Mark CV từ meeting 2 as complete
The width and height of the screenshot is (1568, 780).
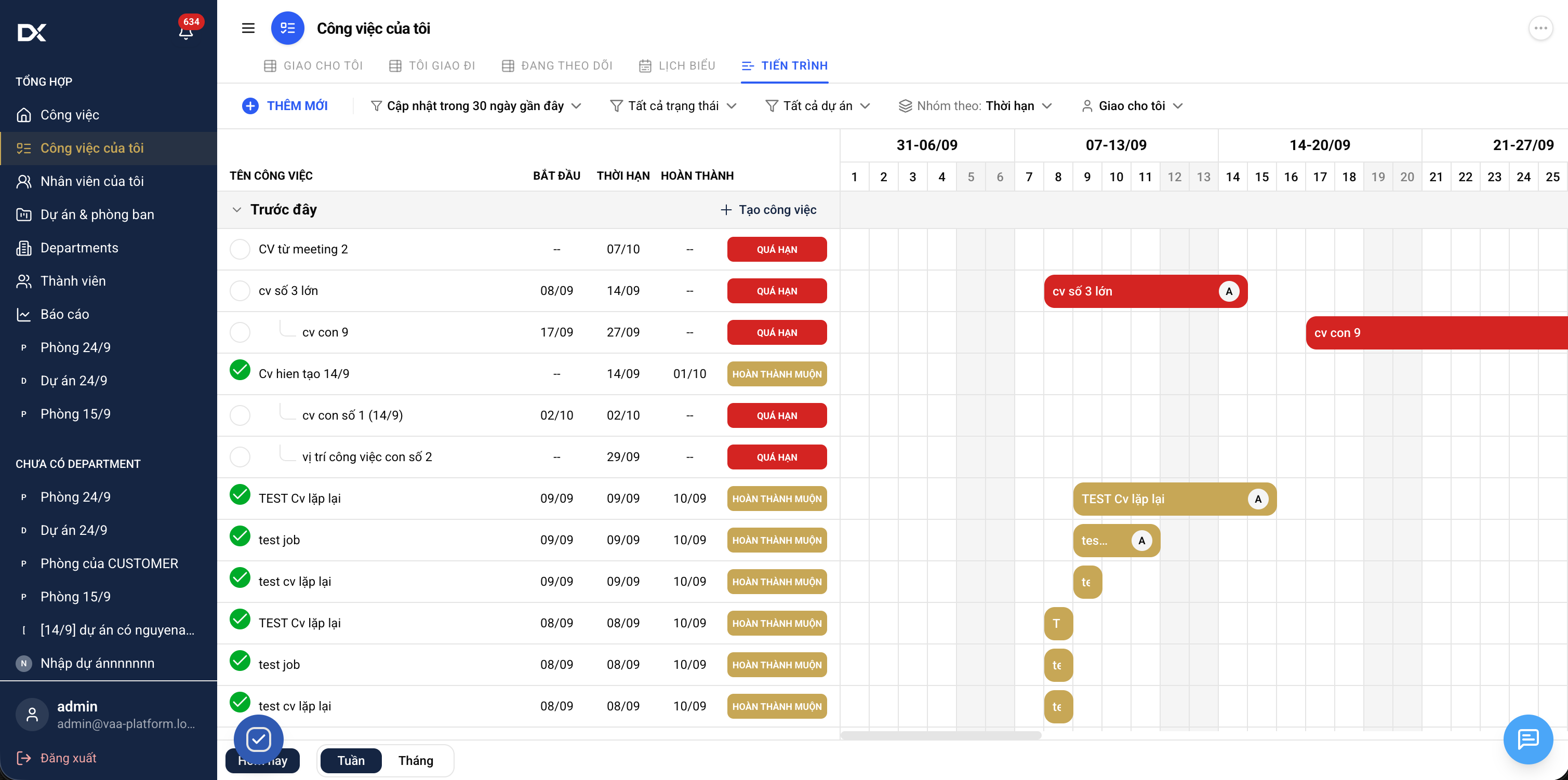coord(240,249)
